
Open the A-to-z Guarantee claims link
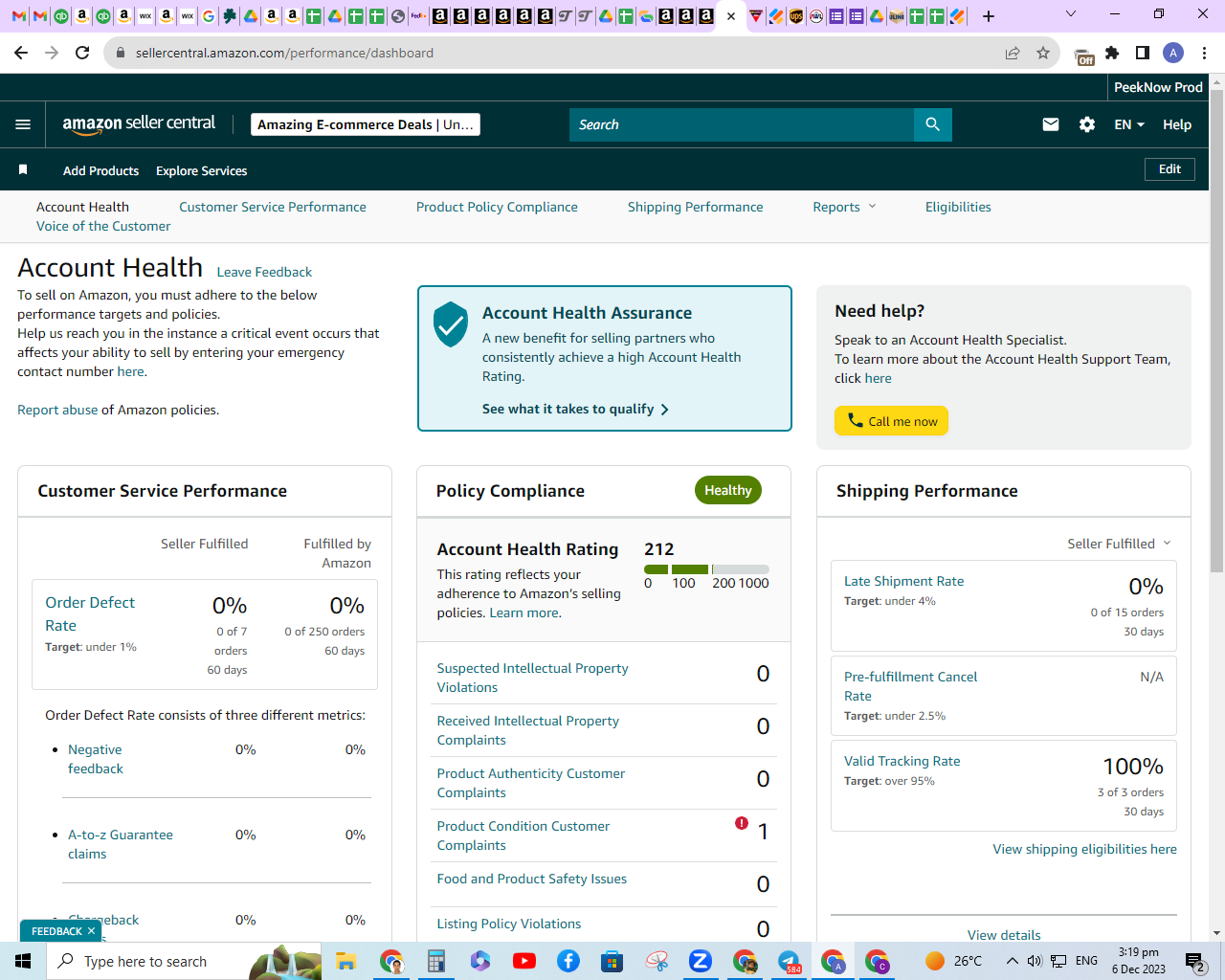click(x=121, y=844)
